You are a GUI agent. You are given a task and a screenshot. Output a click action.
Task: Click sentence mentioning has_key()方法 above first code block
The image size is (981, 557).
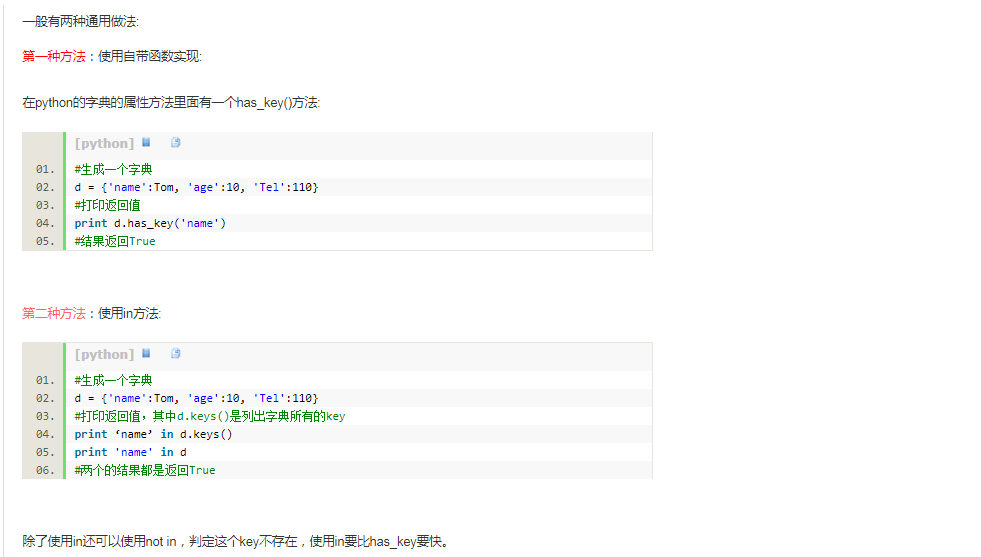[171, 103]
